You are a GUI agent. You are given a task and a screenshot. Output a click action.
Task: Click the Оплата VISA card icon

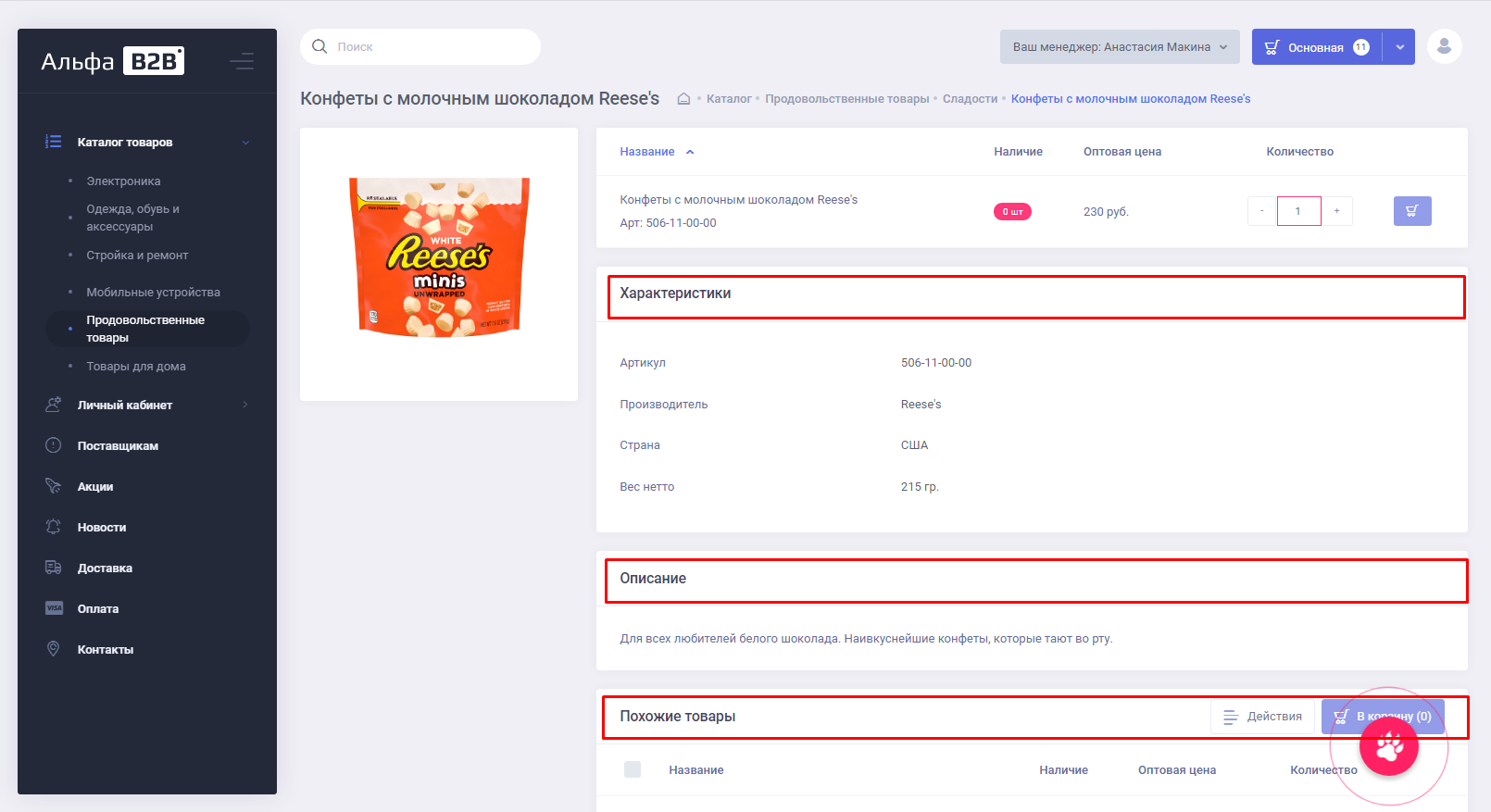(x=54, y=608)
